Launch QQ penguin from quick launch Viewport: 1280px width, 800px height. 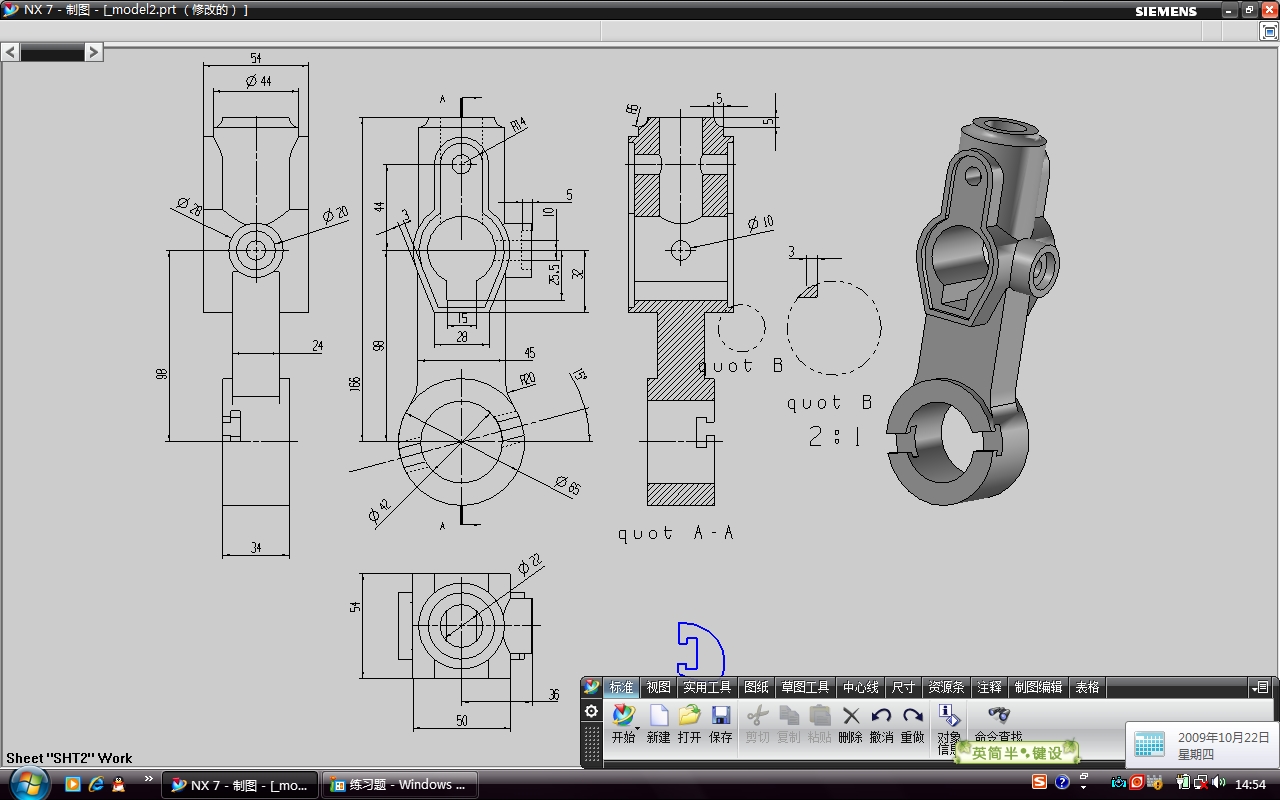[120, 784]
